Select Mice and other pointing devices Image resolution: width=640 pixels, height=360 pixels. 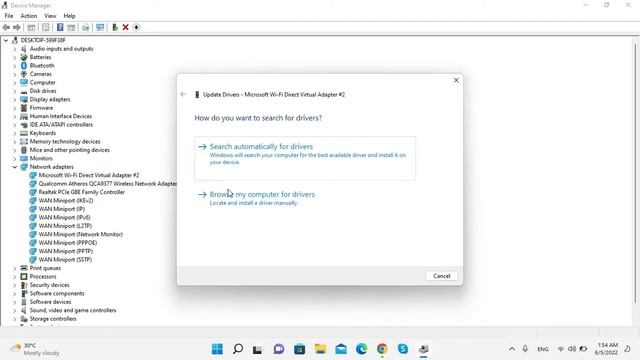click(x=69, y=150)
